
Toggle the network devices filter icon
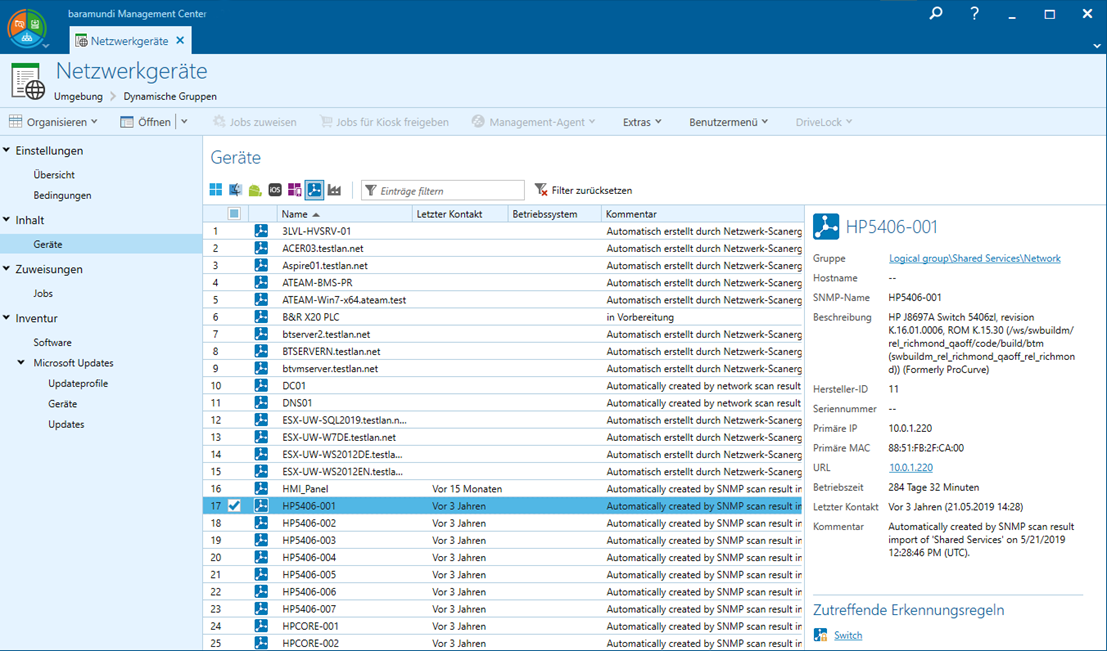click(x=314, y=190)
